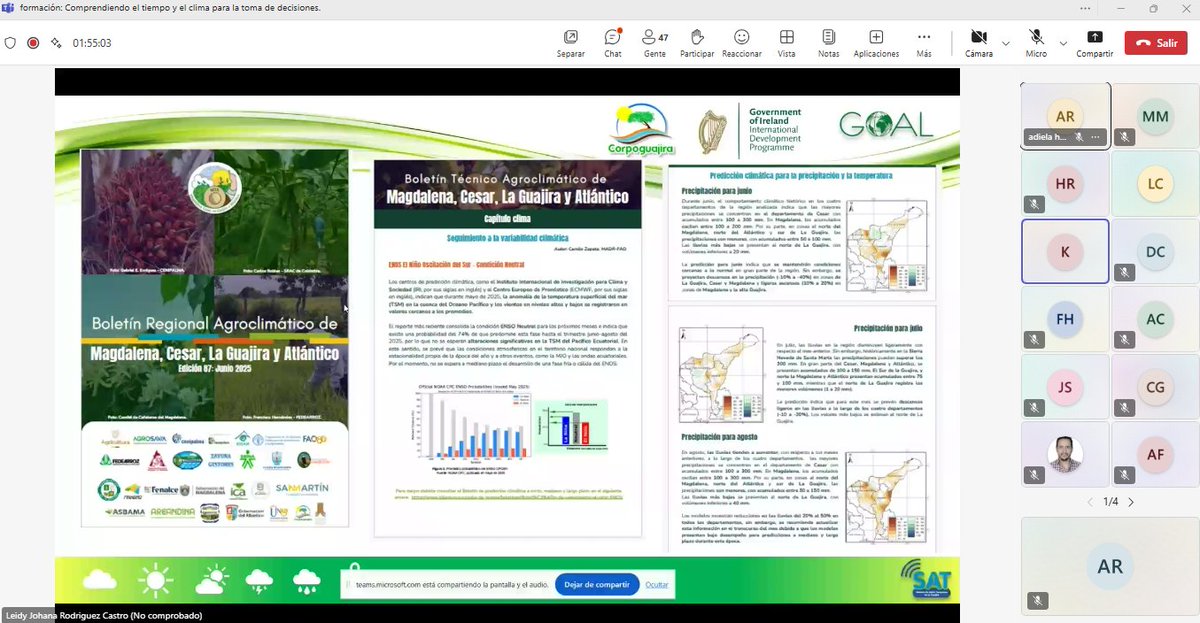Select the HR participant tile
1200x623 pixels.
[x=1065, y=184]
